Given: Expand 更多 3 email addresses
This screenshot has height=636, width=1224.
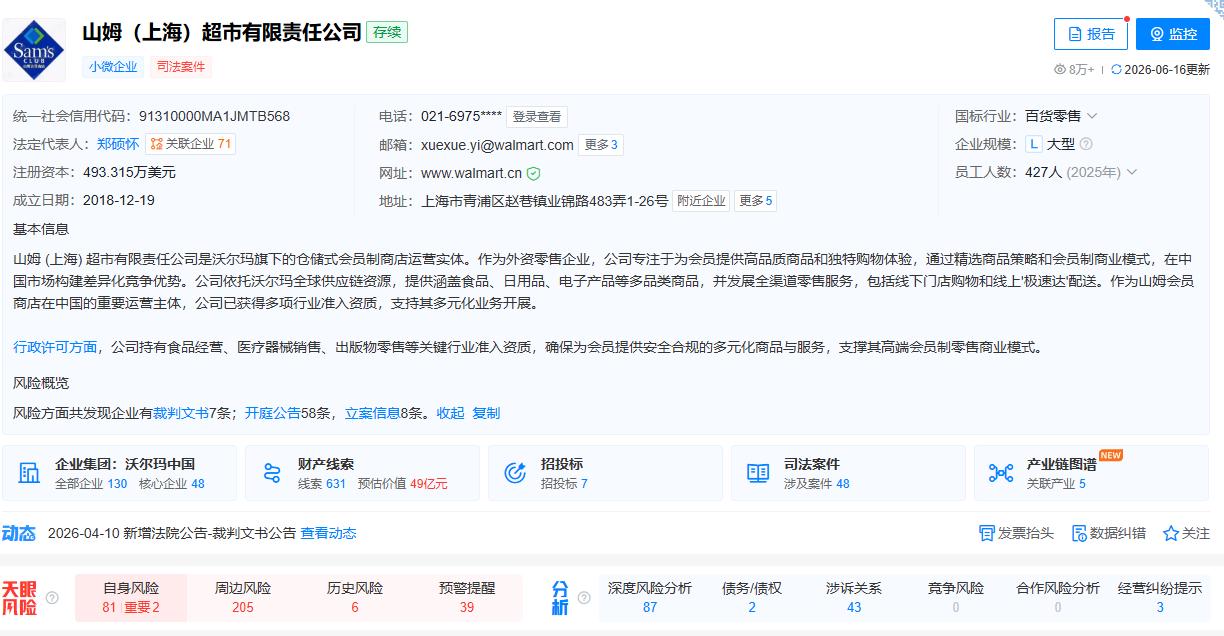Looking at the screenshot, I should tap(601, 145).
